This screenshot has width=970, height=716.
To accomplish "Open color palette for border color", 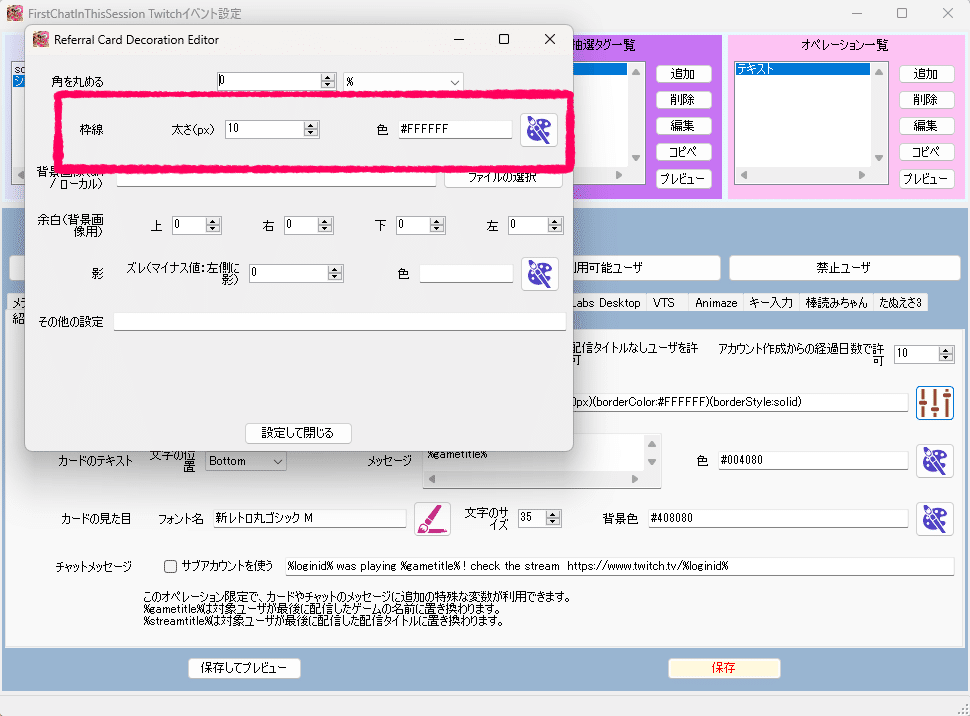I will coord(538,130).
